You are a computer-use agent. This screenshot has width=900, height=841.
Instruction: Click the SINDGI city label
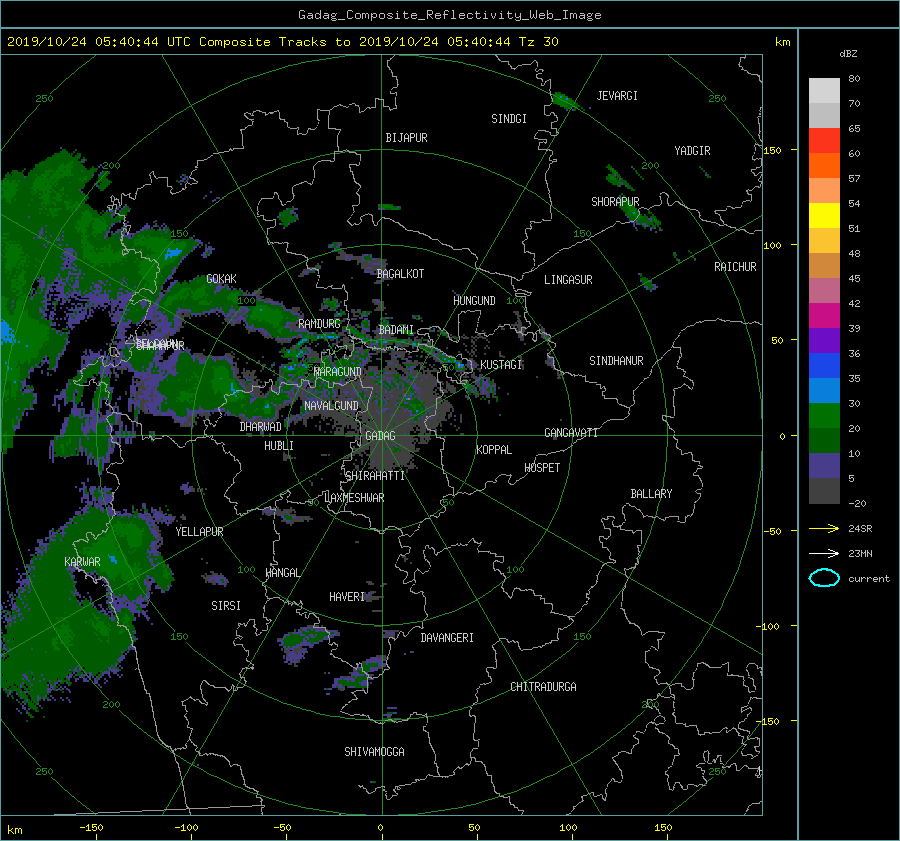coord(509,119)
